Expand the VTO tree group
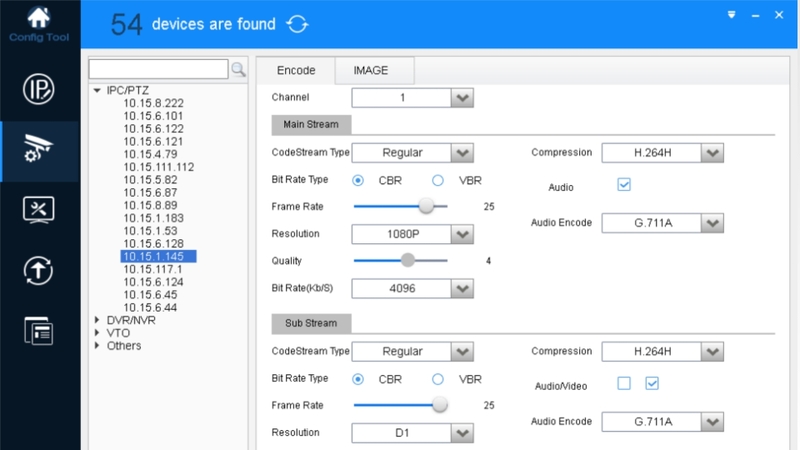Image resolution: width=800 pixels, height=450 pixels. 97,333
